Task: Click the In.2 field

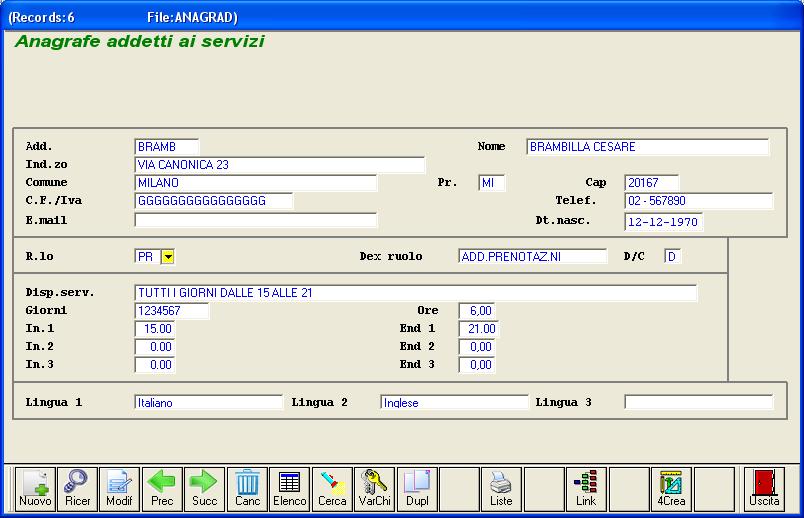Action: click(x=155, y=347)
